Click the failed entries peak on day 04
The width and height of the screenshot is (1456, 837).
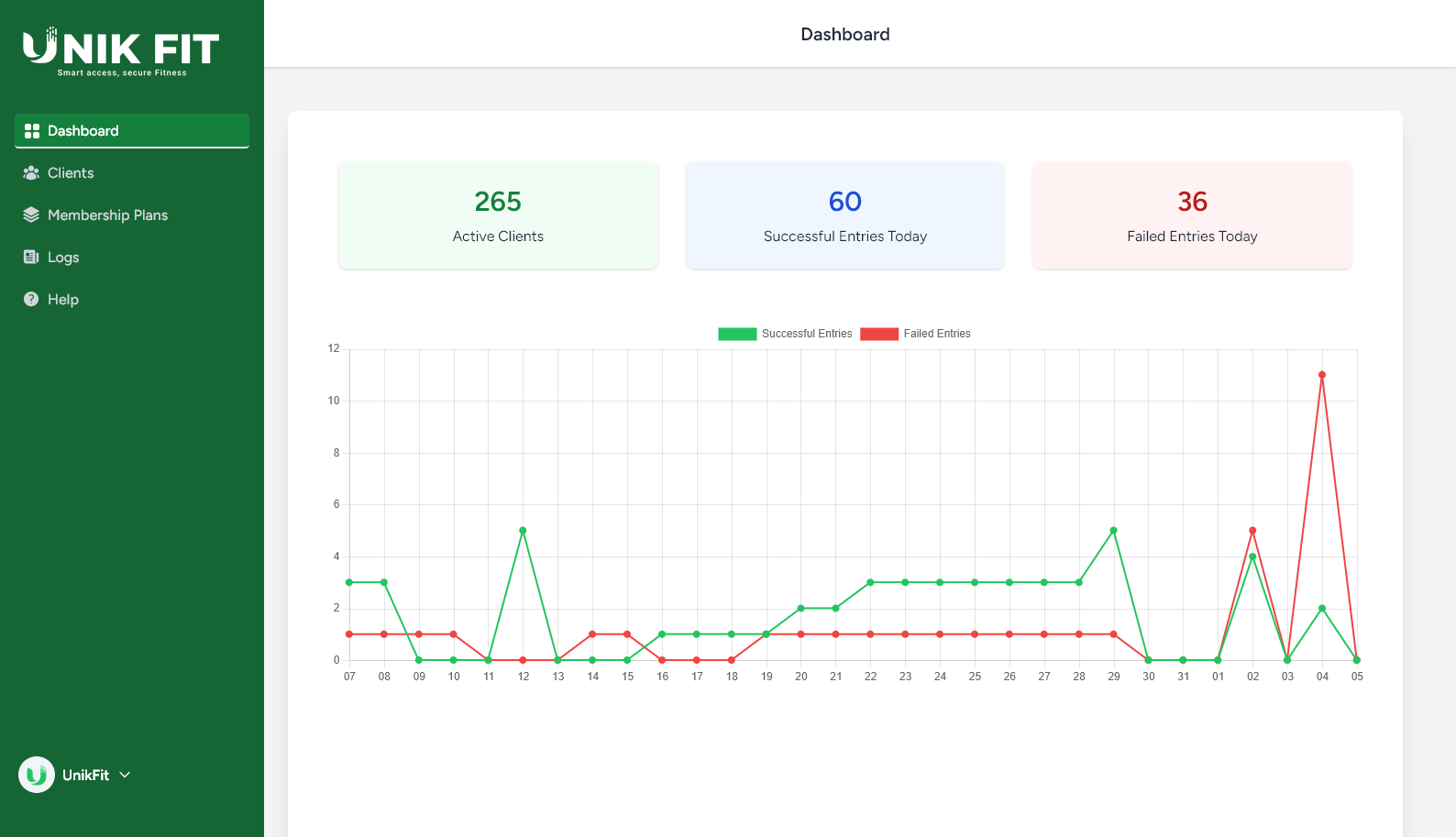tap(1321, 375)
